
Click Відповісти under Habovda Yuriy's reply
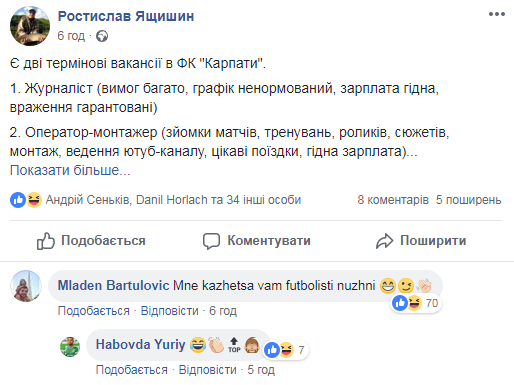pos(208,370)
